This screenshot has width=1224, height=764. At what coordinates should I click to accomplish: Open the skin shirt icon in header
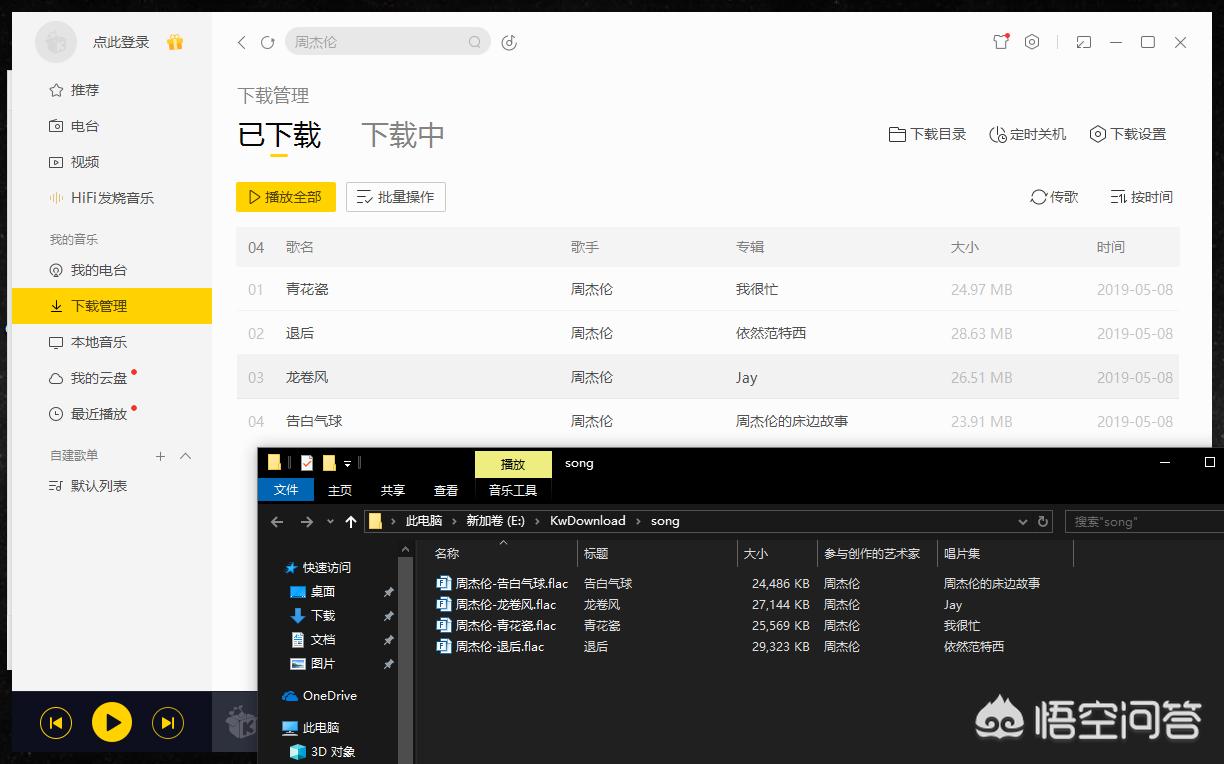click(1000, 42)
